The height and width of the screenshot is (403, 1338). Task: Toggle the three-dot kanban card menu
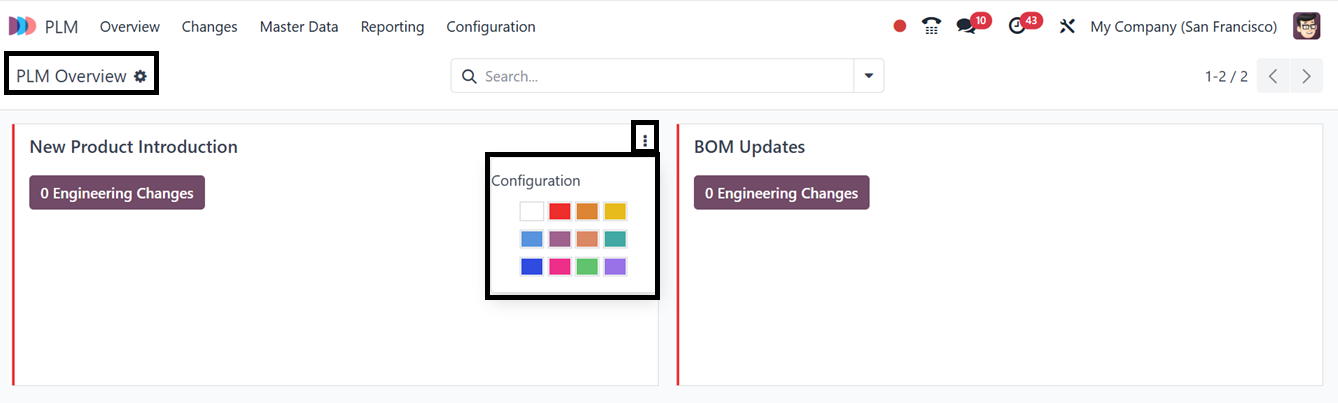(x=645, y=140)
